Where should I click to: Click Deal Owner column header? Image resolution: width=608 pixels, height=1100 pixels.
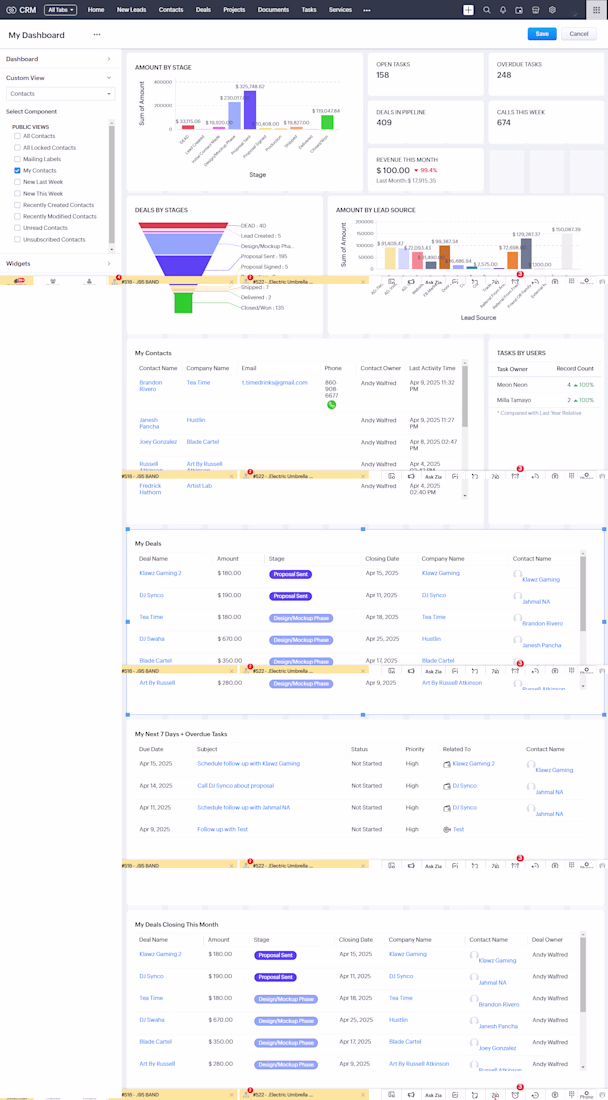pyautogui.click(x=548, y=939)
